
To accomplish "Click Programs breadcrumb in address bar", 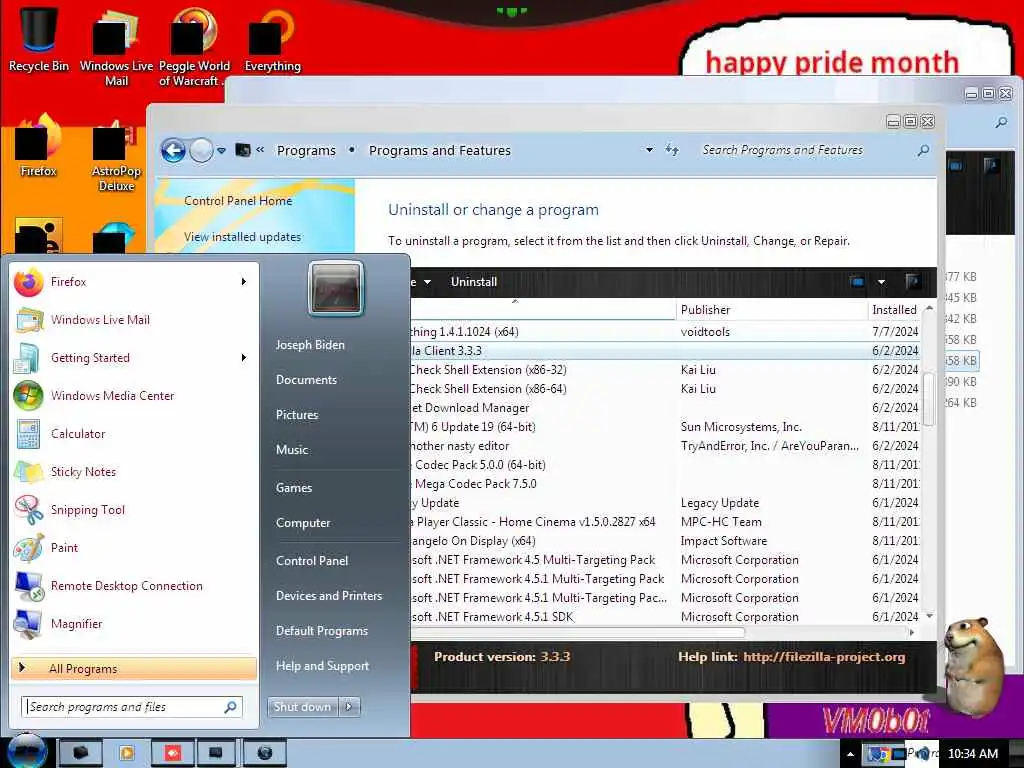I will (306, 151).
